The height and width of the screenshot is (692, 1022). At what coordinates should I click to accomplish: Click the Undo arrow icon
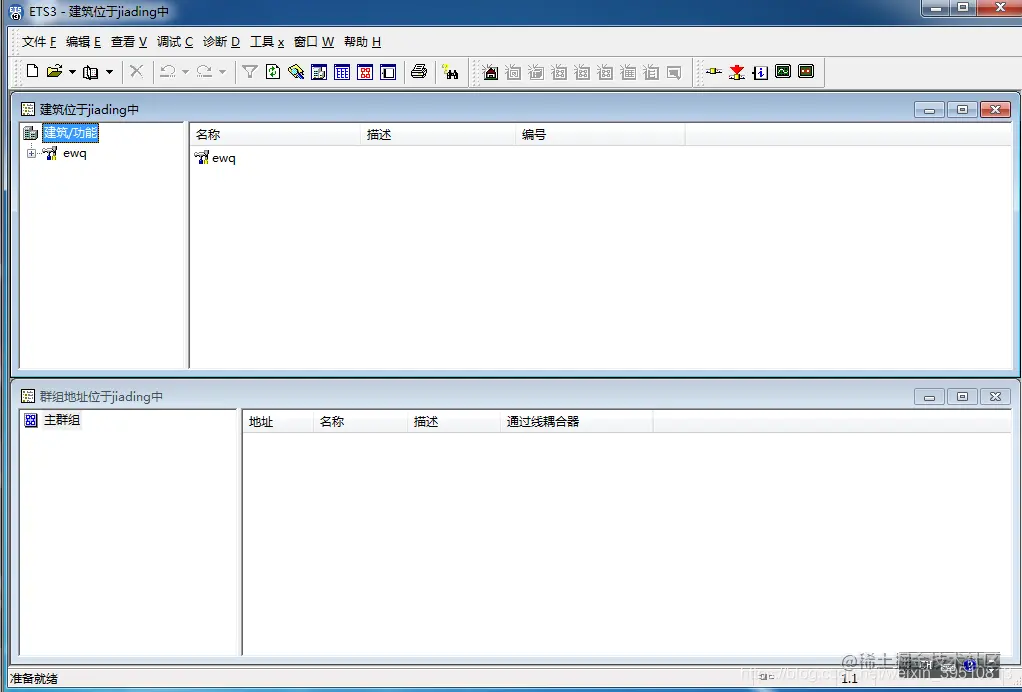coord(168,71)
